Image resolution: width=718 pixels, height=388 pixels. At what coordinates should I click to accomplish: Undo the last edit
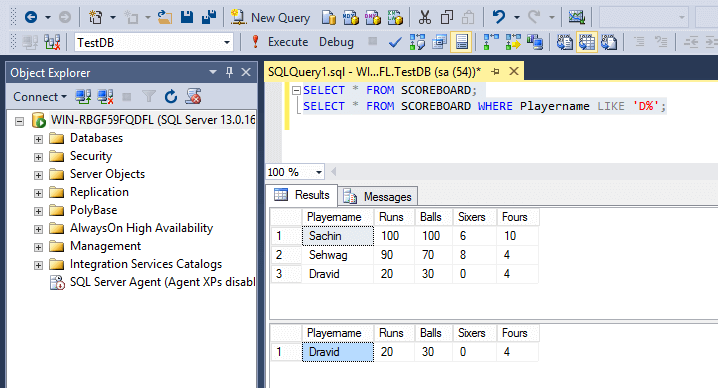point(499,17)
